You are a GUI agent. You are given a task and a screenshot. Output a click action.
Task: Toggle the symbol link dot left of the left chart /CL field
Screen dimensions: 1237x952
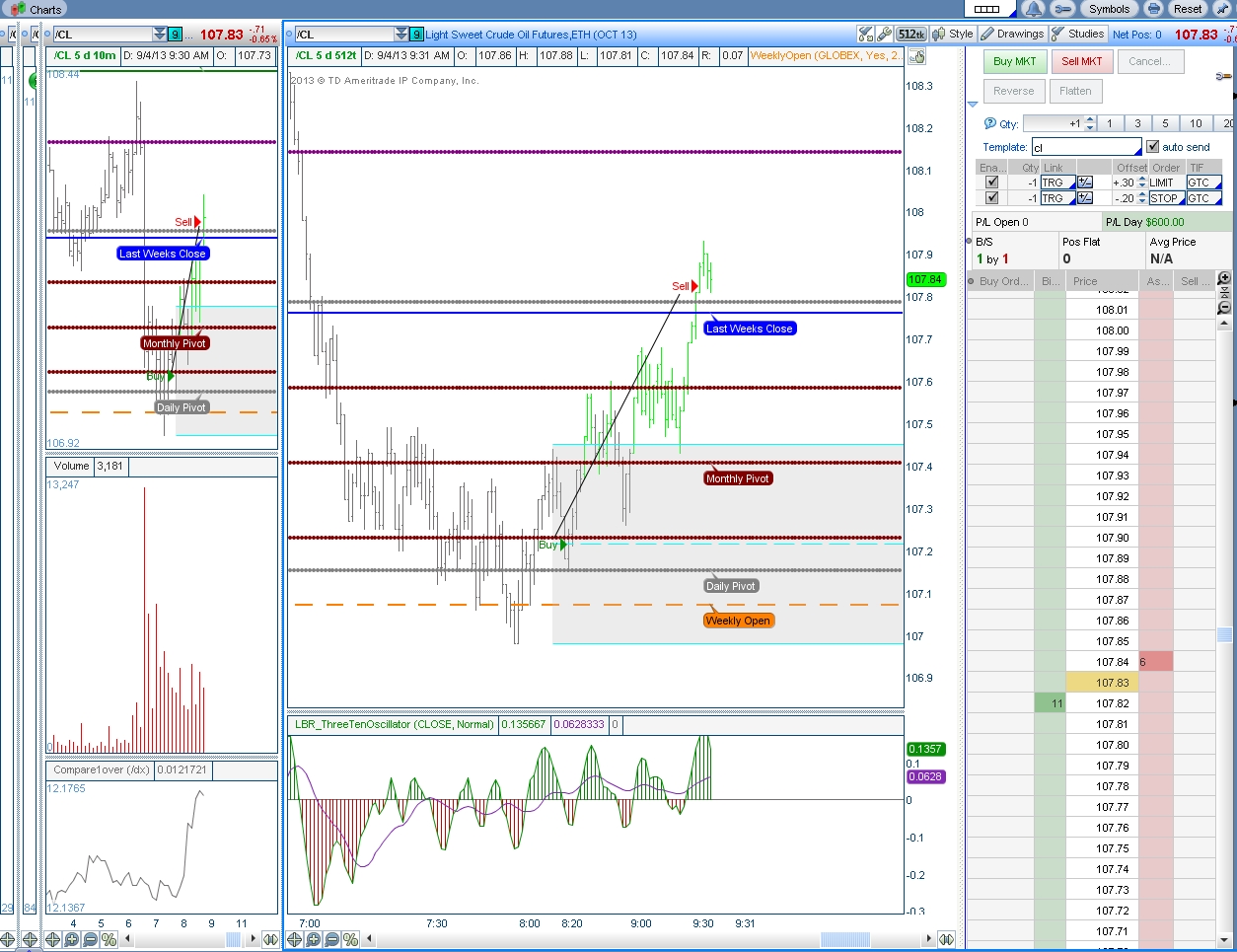pyautogui.click(x=48, y=35)
